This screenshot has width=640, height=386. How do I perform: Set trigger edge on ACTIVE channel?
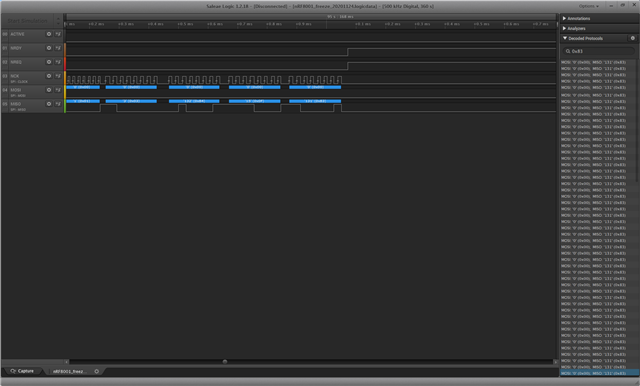point(58,34)
